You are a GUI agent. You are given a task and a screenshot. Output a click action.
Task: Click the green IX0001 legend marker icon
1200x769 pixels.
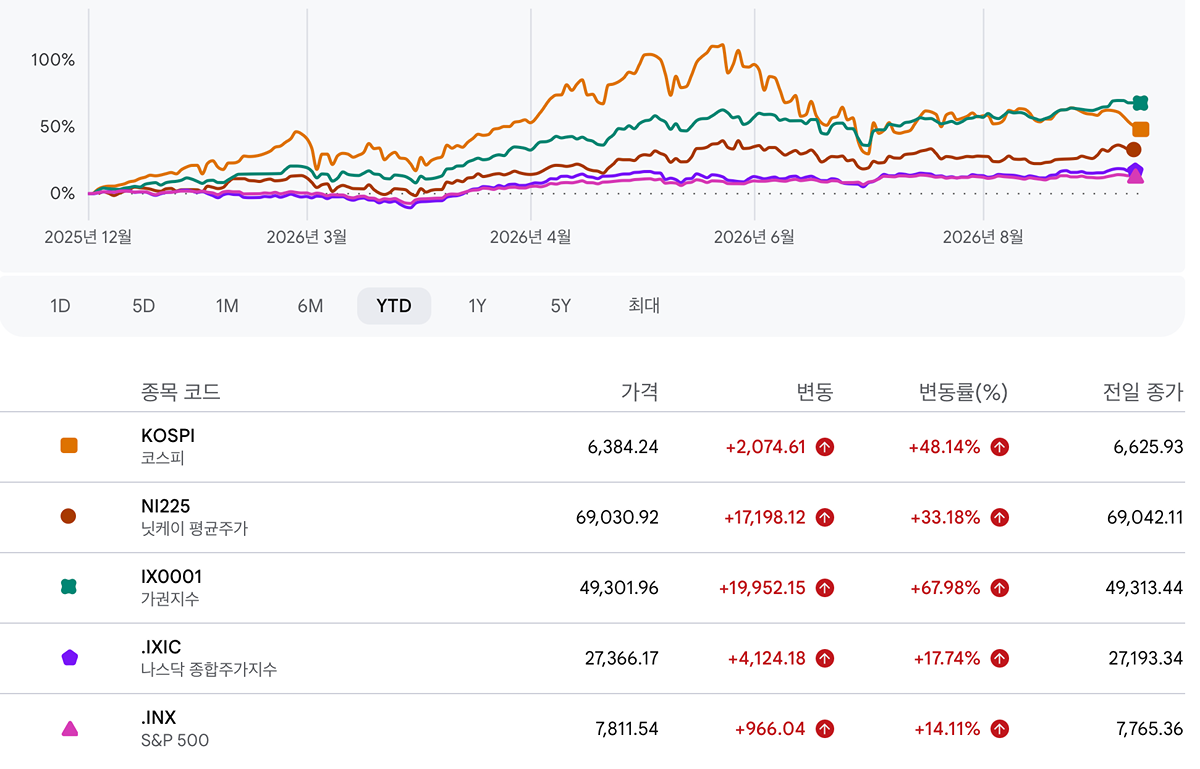point(69,587)
